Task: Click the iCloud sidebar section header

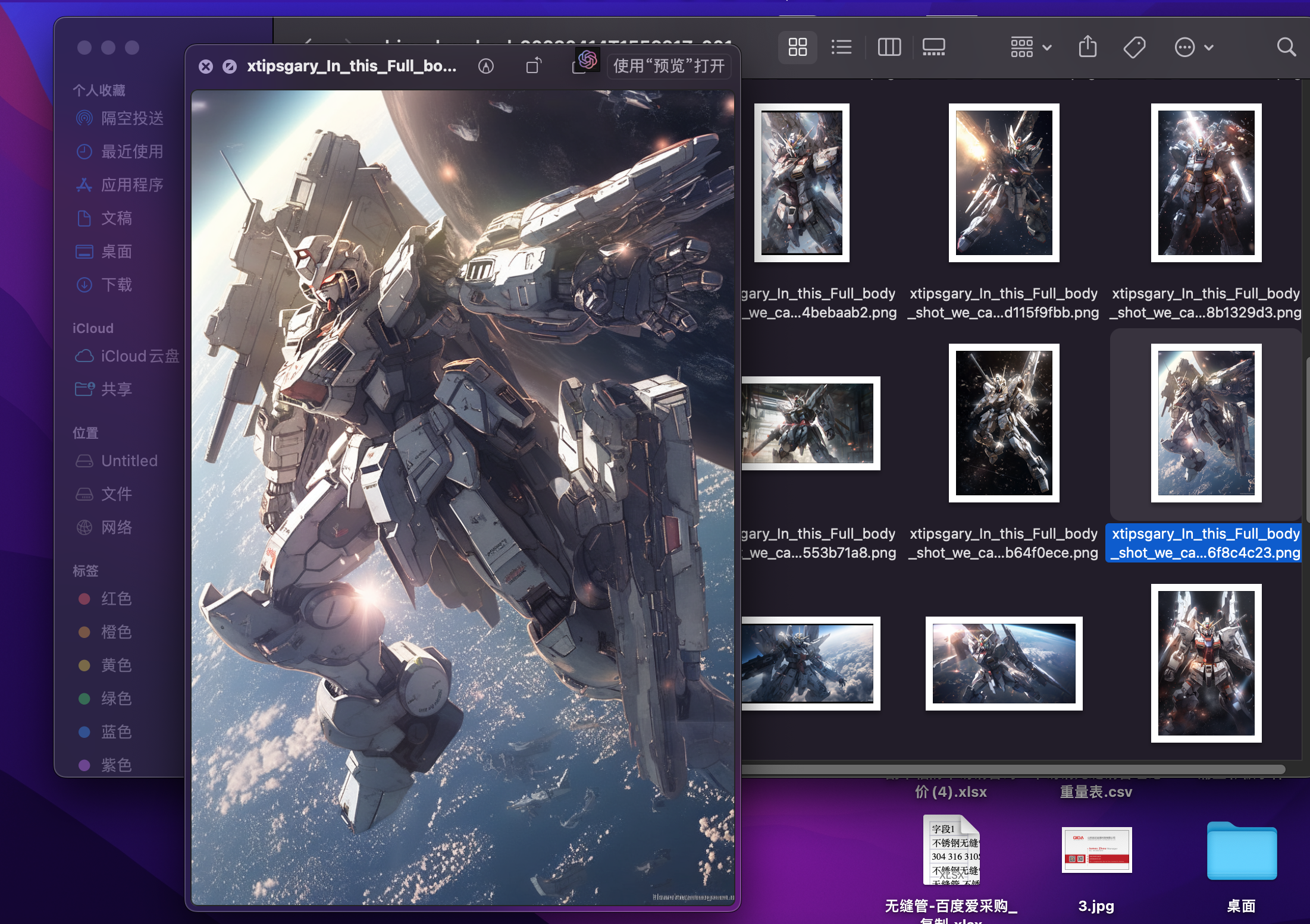Action: click(93, 328)
